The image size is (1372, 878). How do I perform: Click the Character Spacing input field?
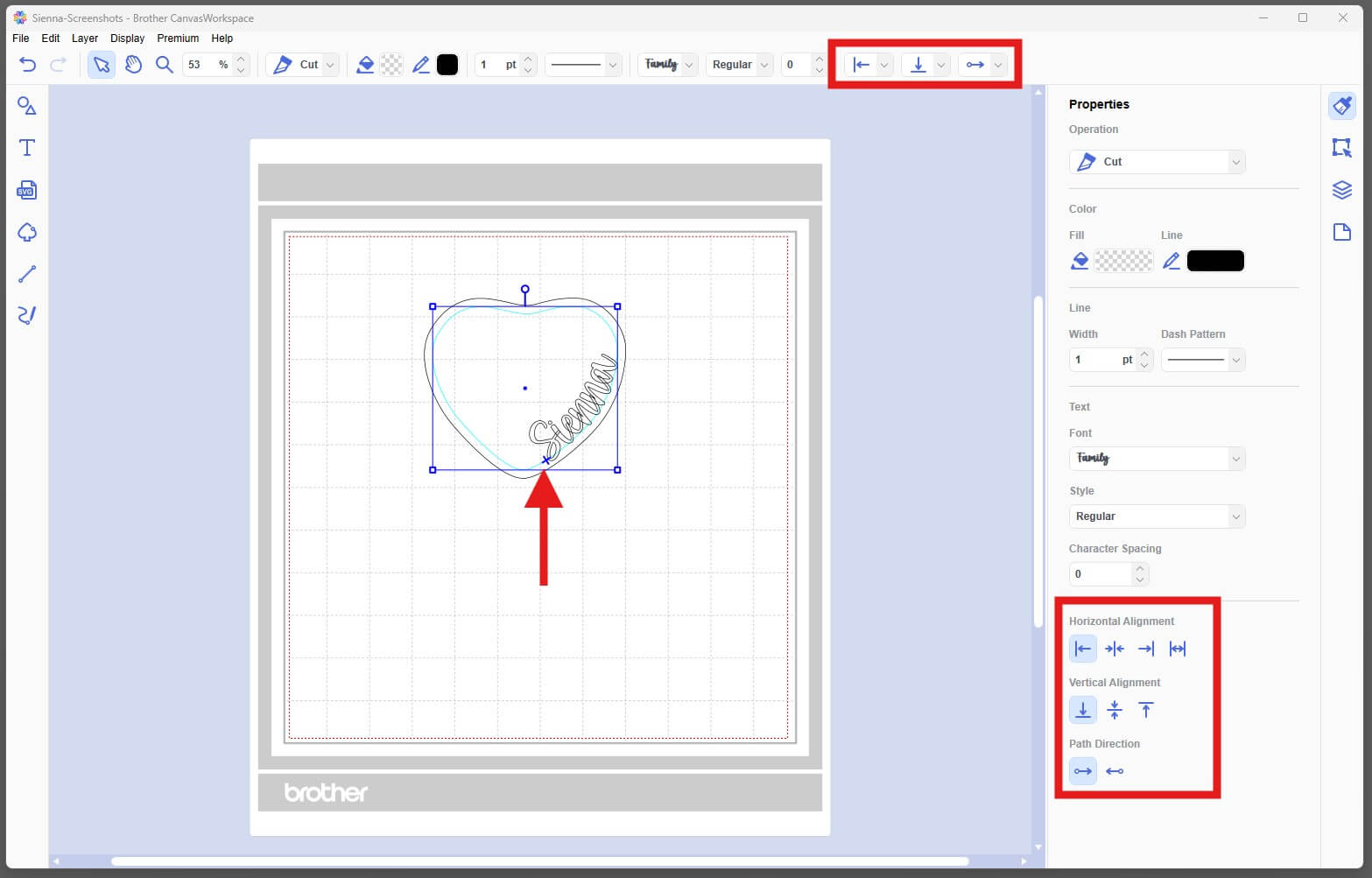coord(1101,574)
